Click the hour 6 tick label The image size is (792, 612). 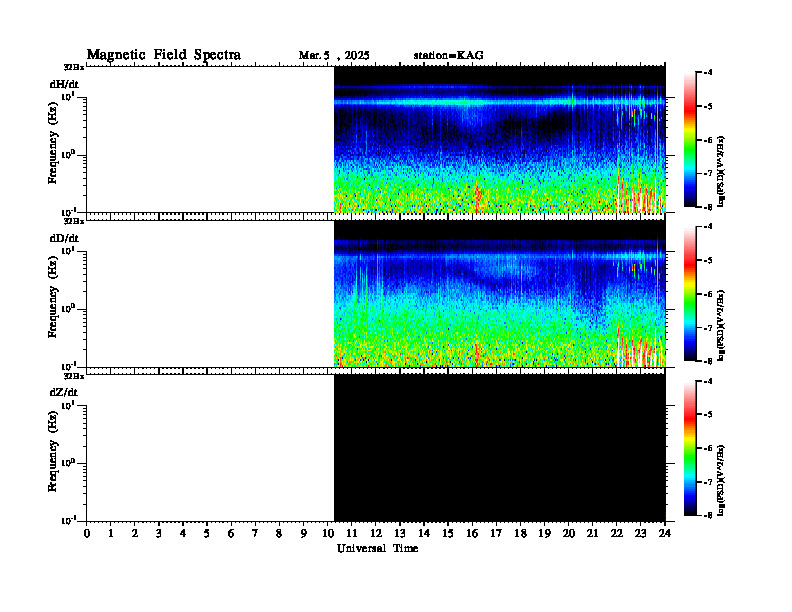click(x=231, y=534)
